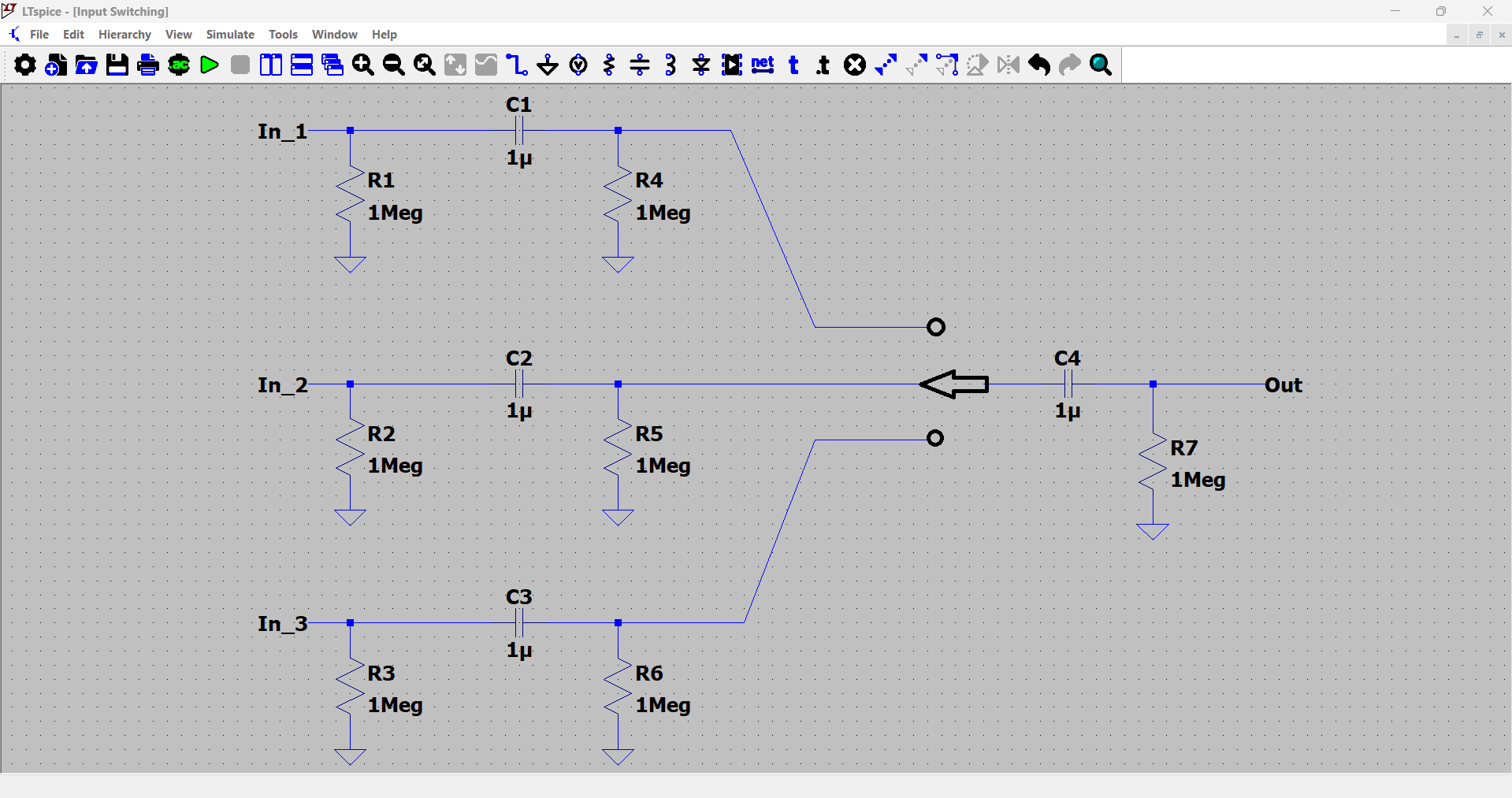Open the File menu

tap(39, 35)
